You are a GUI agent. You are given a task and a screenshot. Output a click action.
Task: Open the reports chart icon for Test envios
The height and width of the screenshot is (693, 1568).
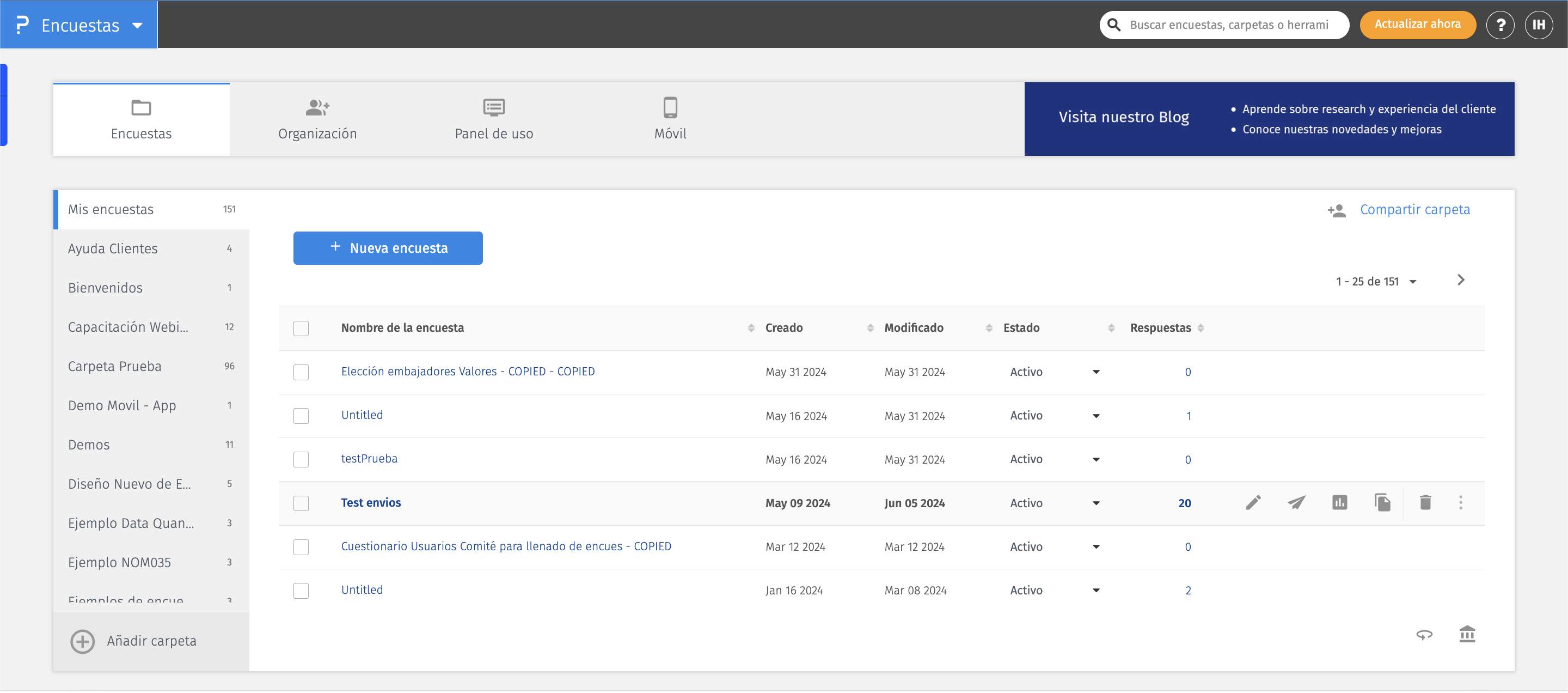click(1339, 503)
